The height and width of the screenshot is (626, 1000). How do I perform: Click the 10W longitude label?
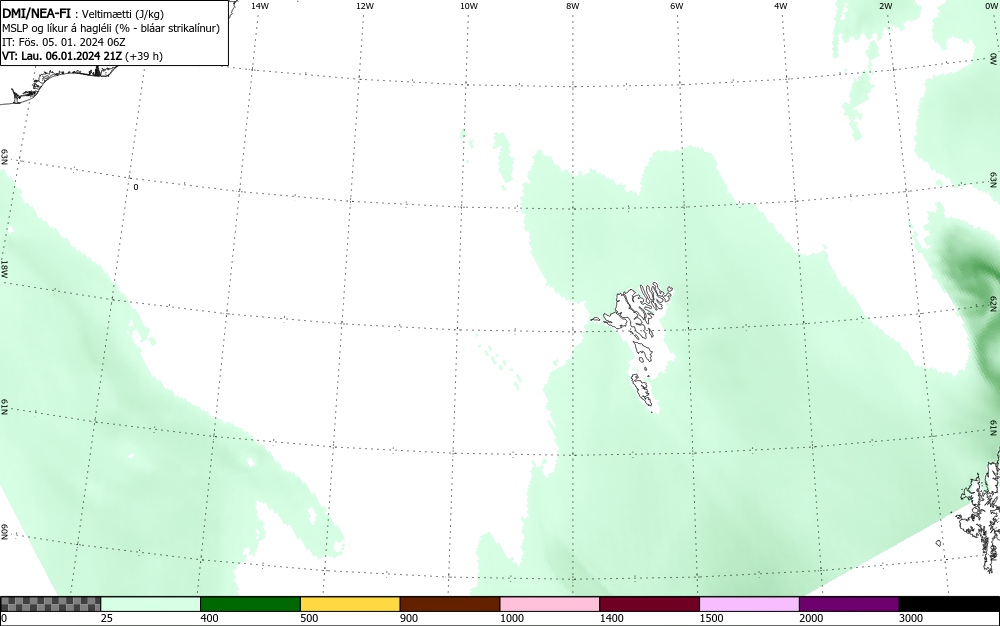469,6
